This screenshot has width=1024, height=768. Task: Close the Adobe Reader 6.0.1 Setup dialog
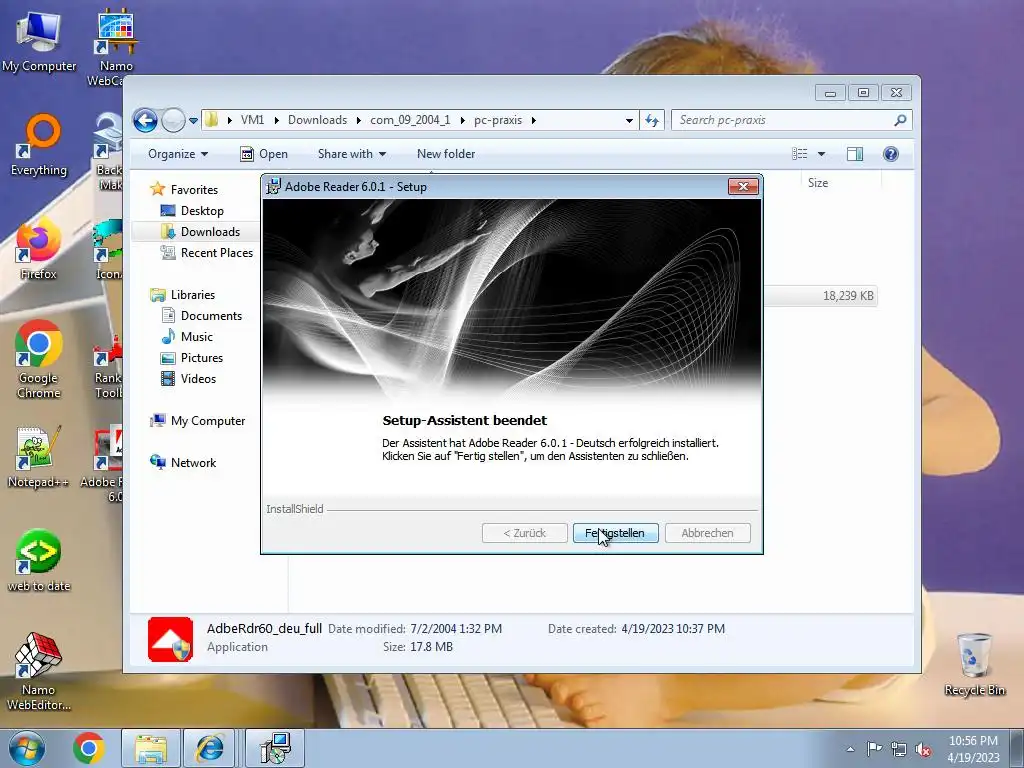pyautogui.click(x=743, y=187)
